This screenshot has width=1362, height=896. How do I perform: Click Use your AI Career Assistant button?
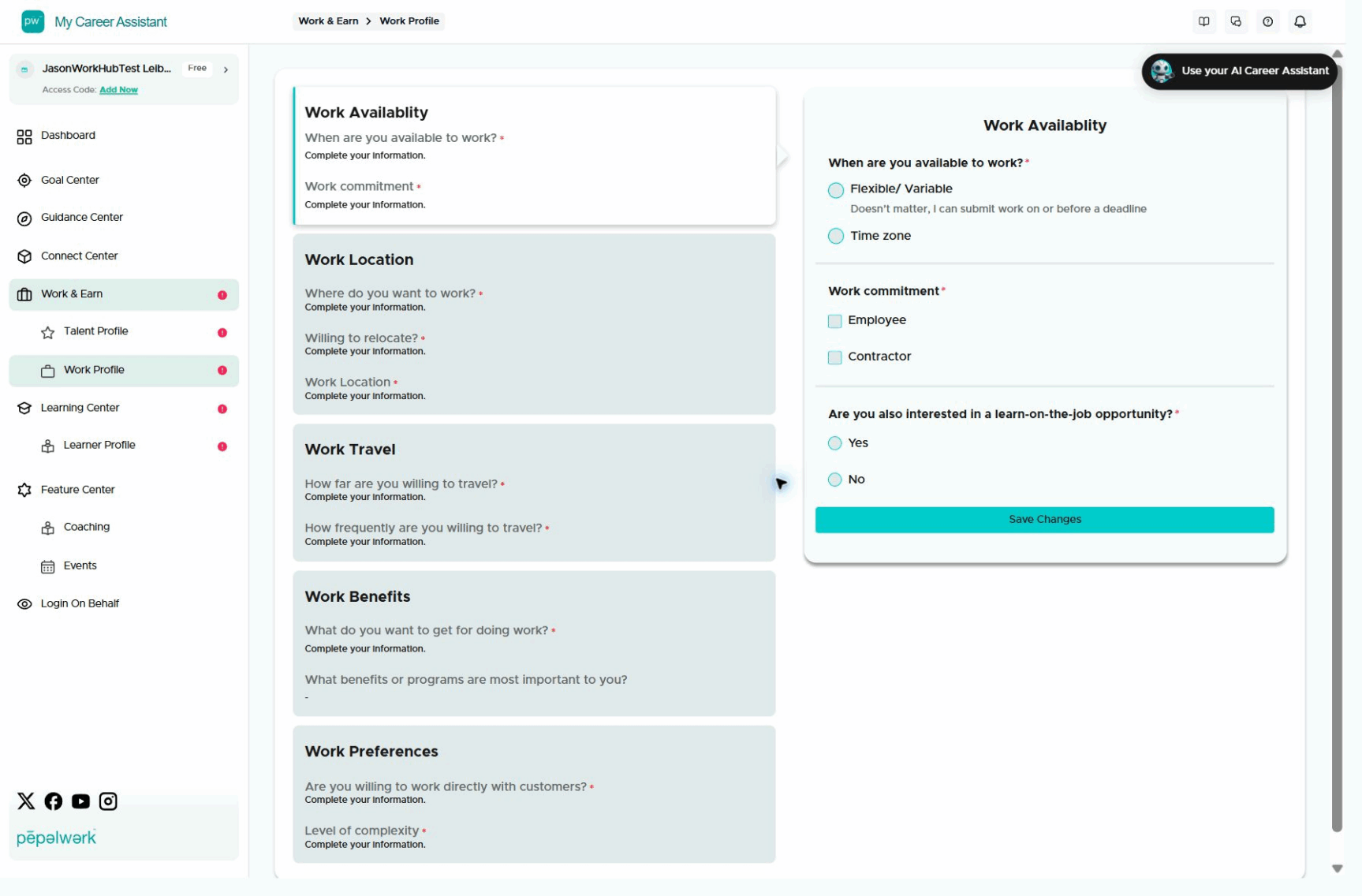point(1239,71)
